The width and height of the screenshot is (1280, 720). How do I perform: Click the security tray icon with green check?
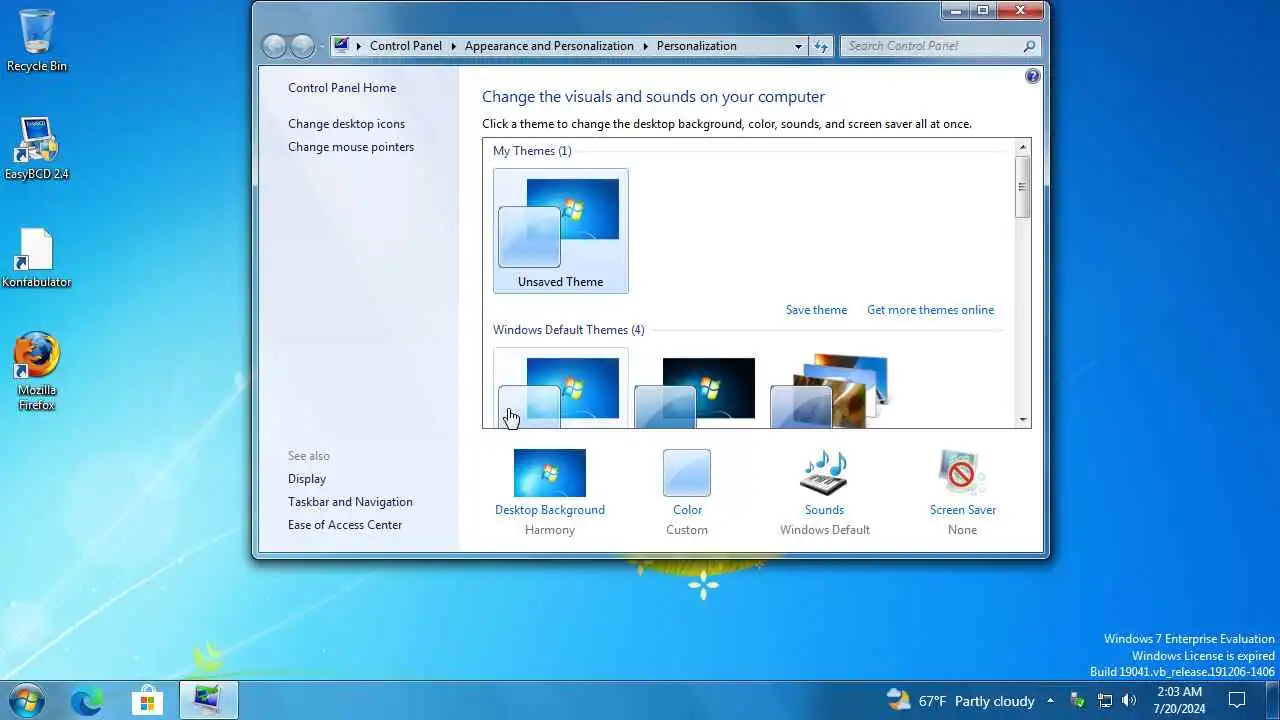[x=1078, y=700]
